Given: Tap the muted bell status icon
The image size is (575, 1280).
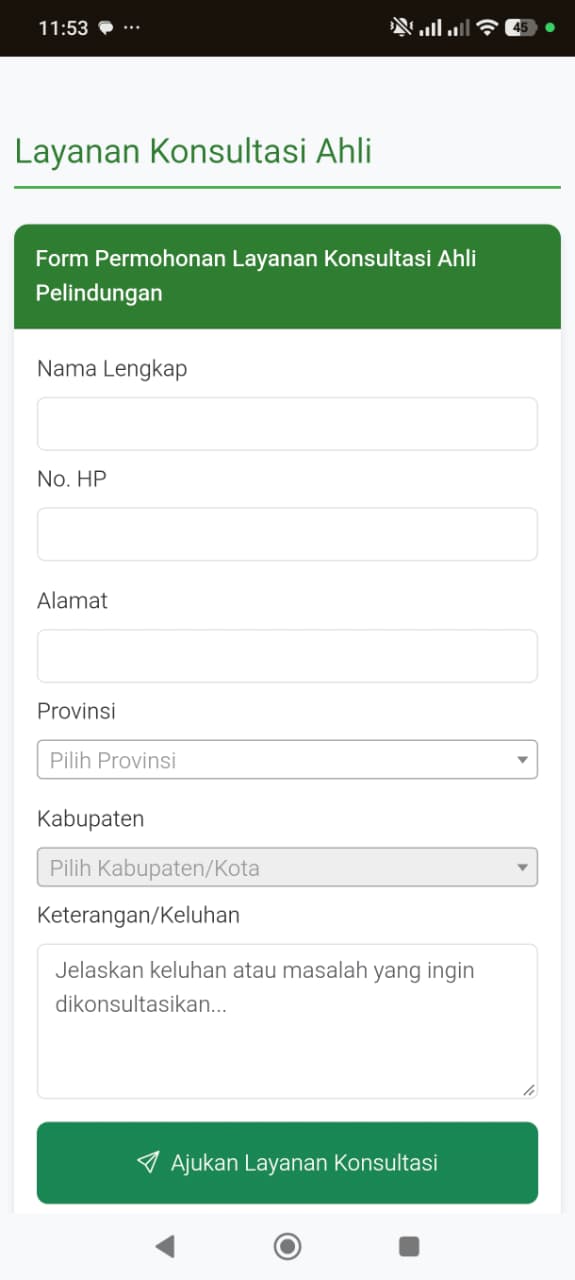Looking at the screenshot, I should 401,28.
